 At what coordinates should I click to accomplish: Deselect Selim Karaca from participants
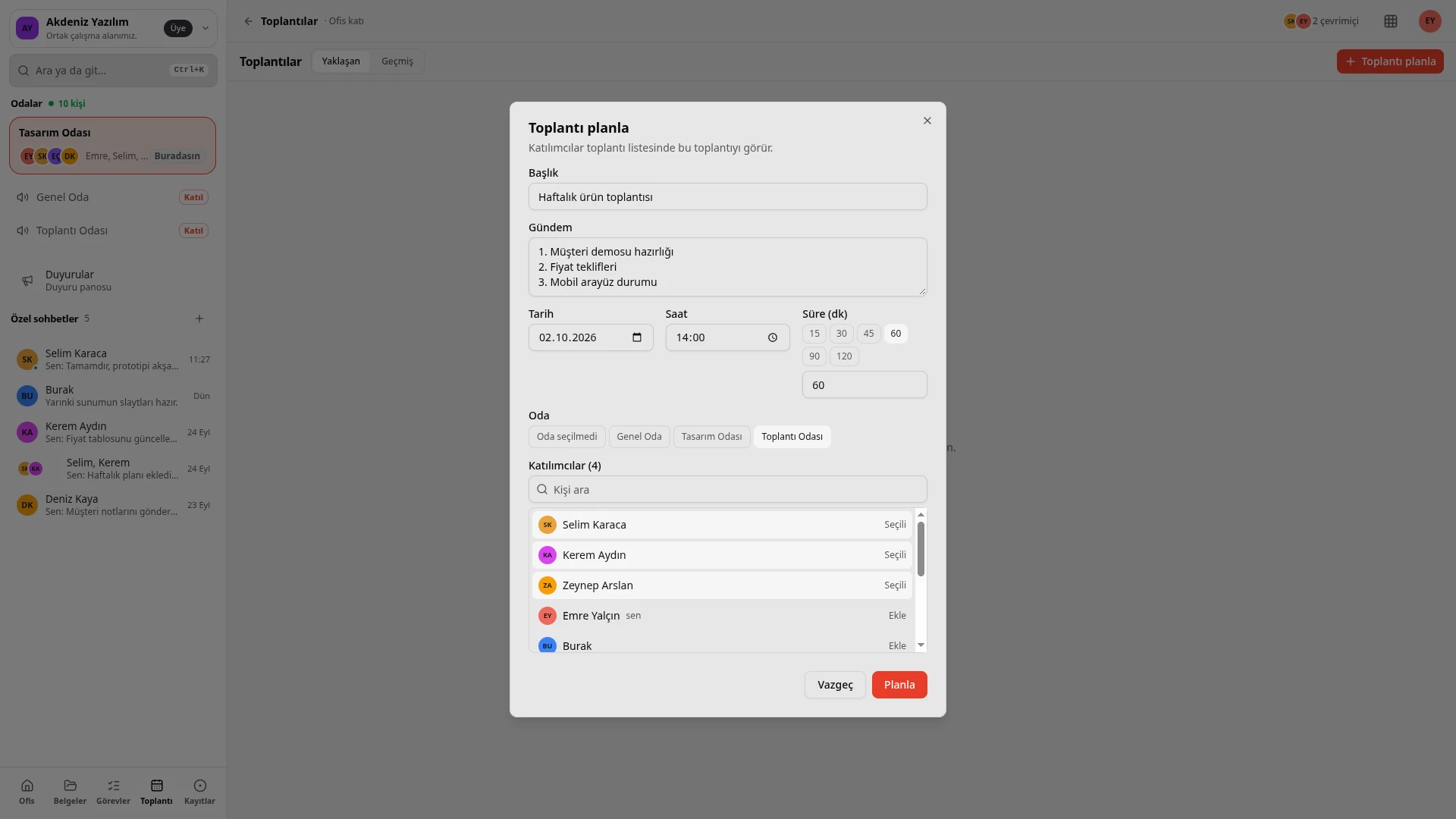tap(722, 525)
